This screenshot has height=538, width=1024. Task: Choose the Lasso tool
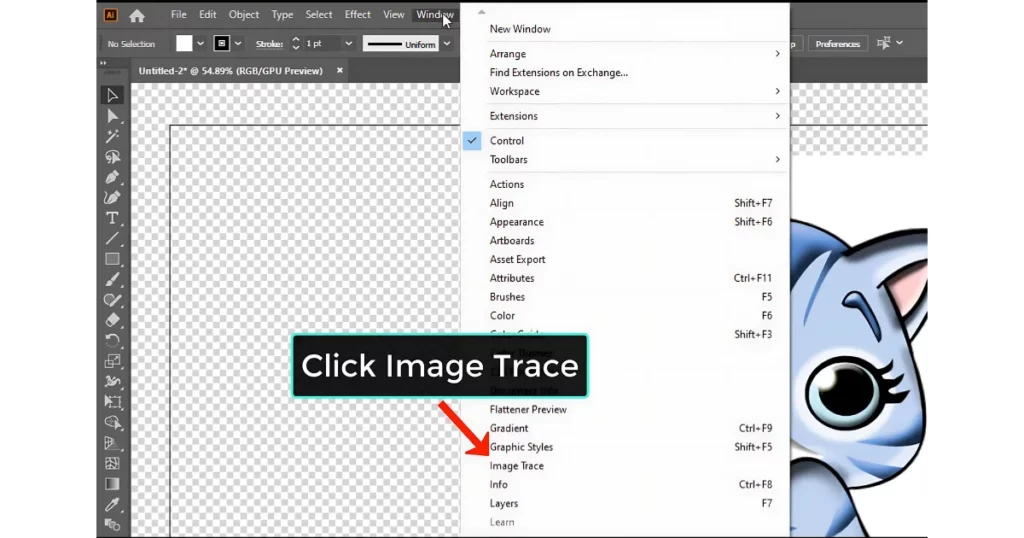112,157
